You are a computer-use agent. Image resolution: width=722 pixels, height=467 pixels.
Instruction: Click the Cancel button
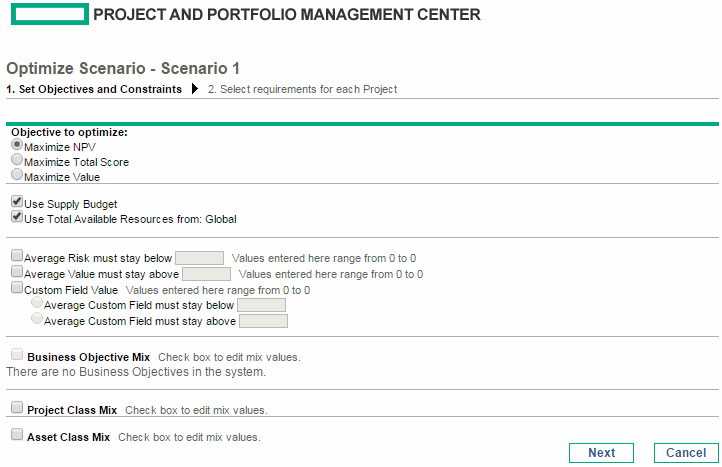pyautogui.click(x=686, y=453)
